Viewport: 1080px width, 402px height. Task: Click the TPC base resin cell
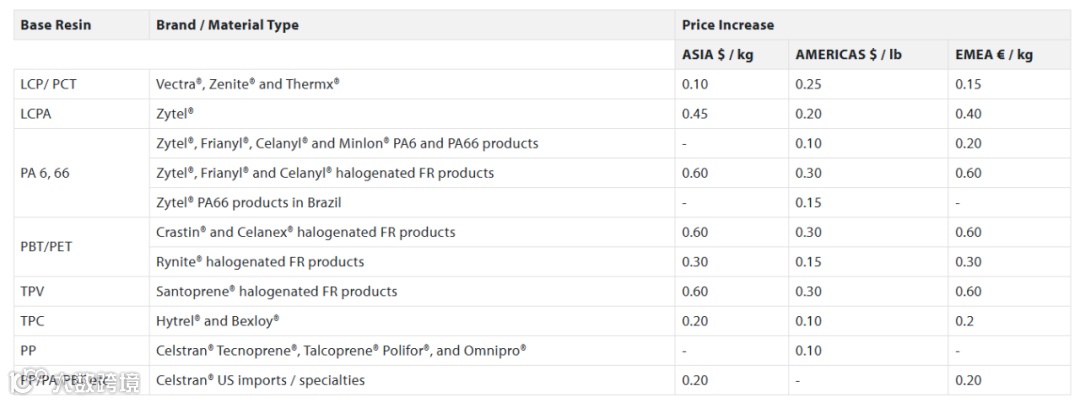pos(33,321)
